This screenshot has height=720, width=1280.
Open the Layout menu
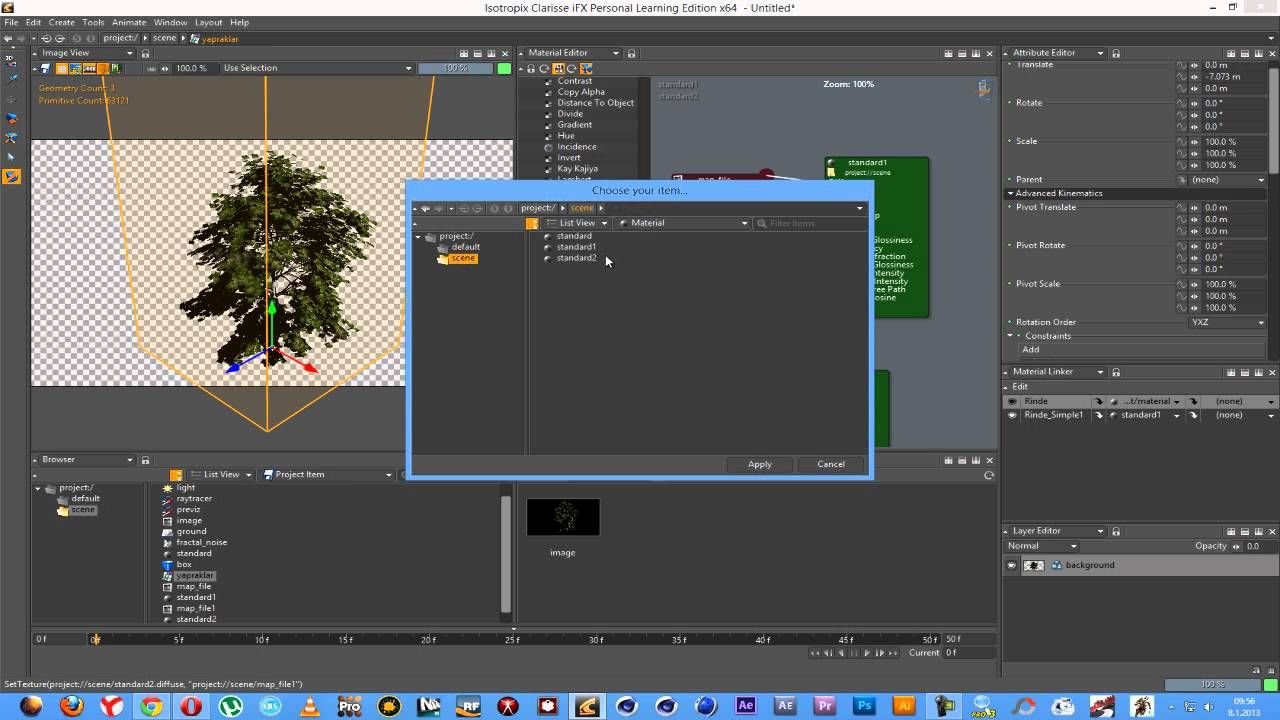pyautogui.click(x=208, y=22)
